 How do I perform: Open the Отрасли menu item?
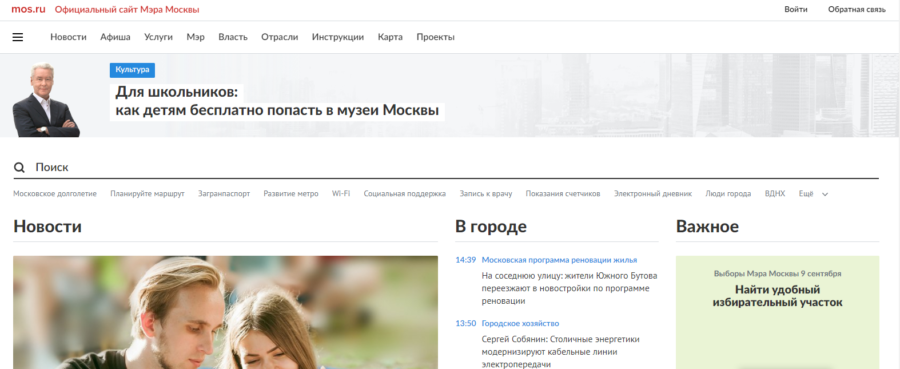[280, 37]
